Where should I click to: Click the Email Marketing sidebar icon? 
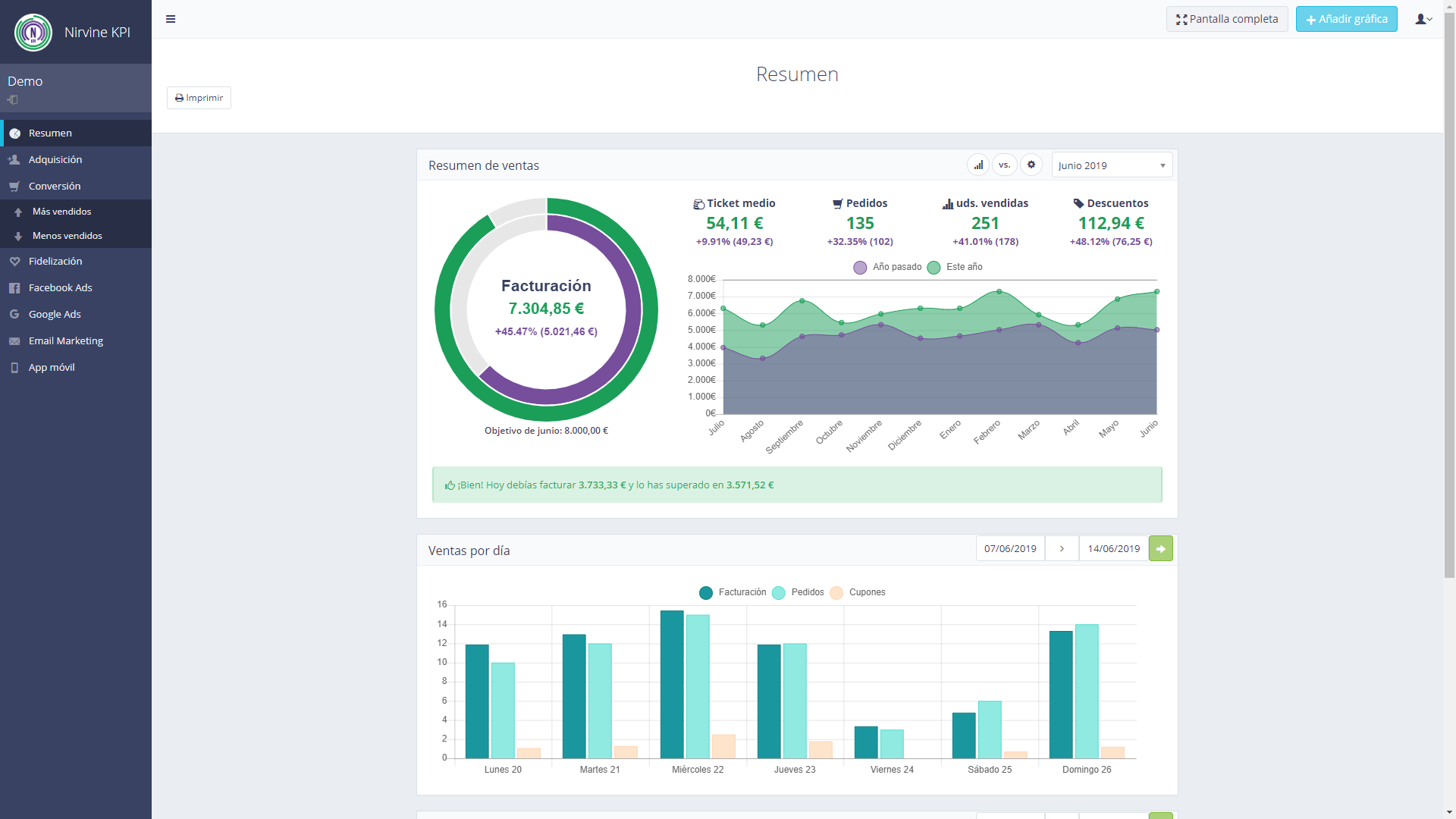(x=14, y=340)
